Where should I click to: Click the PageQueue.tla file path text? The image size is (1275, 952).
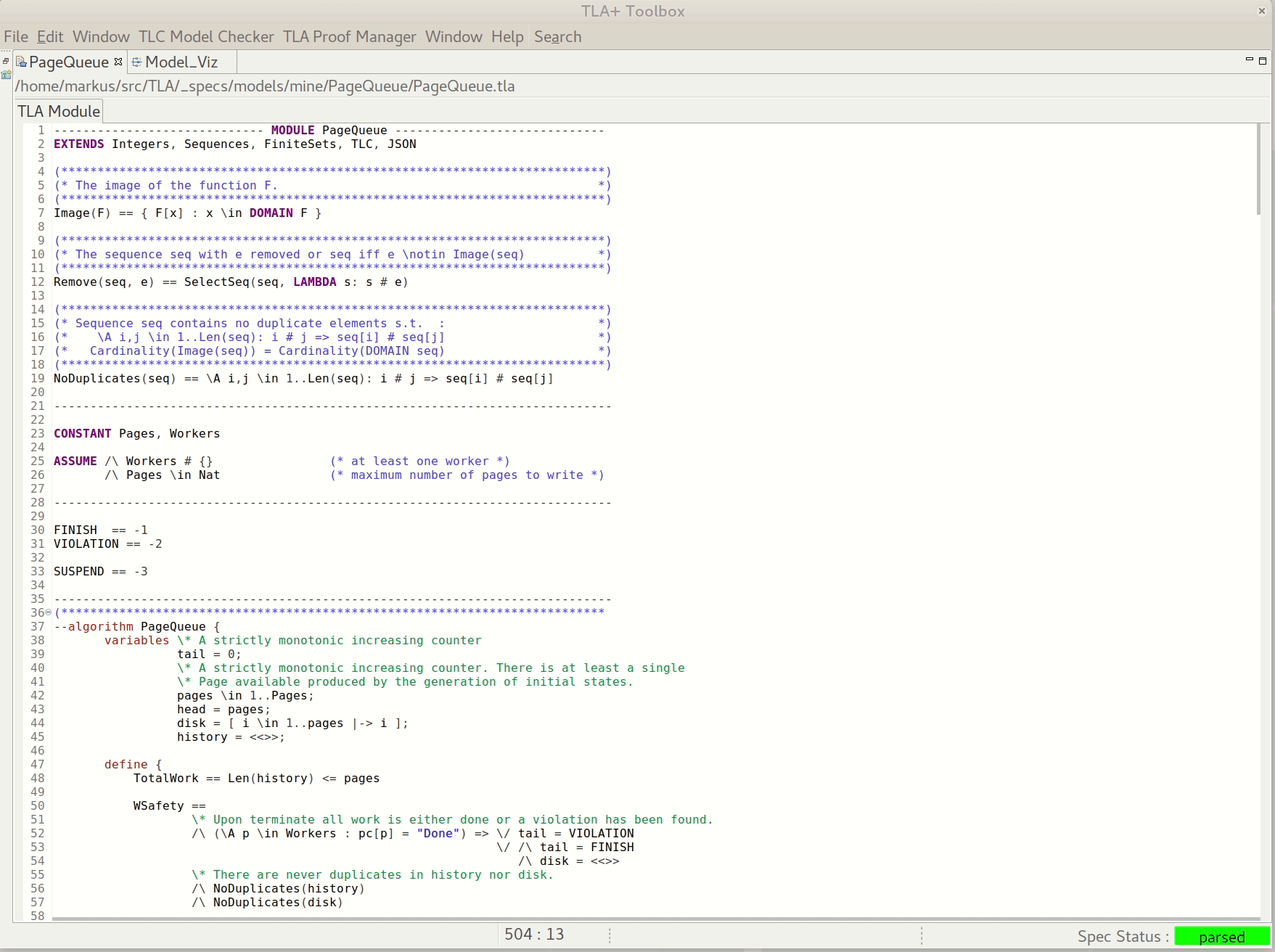click(x=265, y=86)
